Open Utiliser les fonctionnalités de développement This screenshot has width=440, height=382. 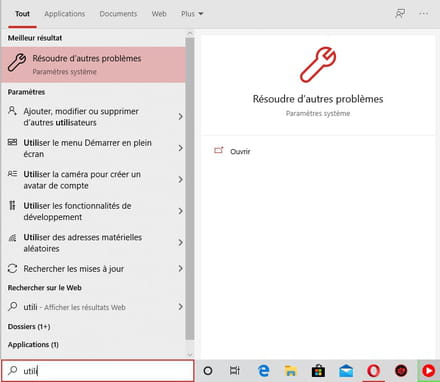[x=93, y=211]
